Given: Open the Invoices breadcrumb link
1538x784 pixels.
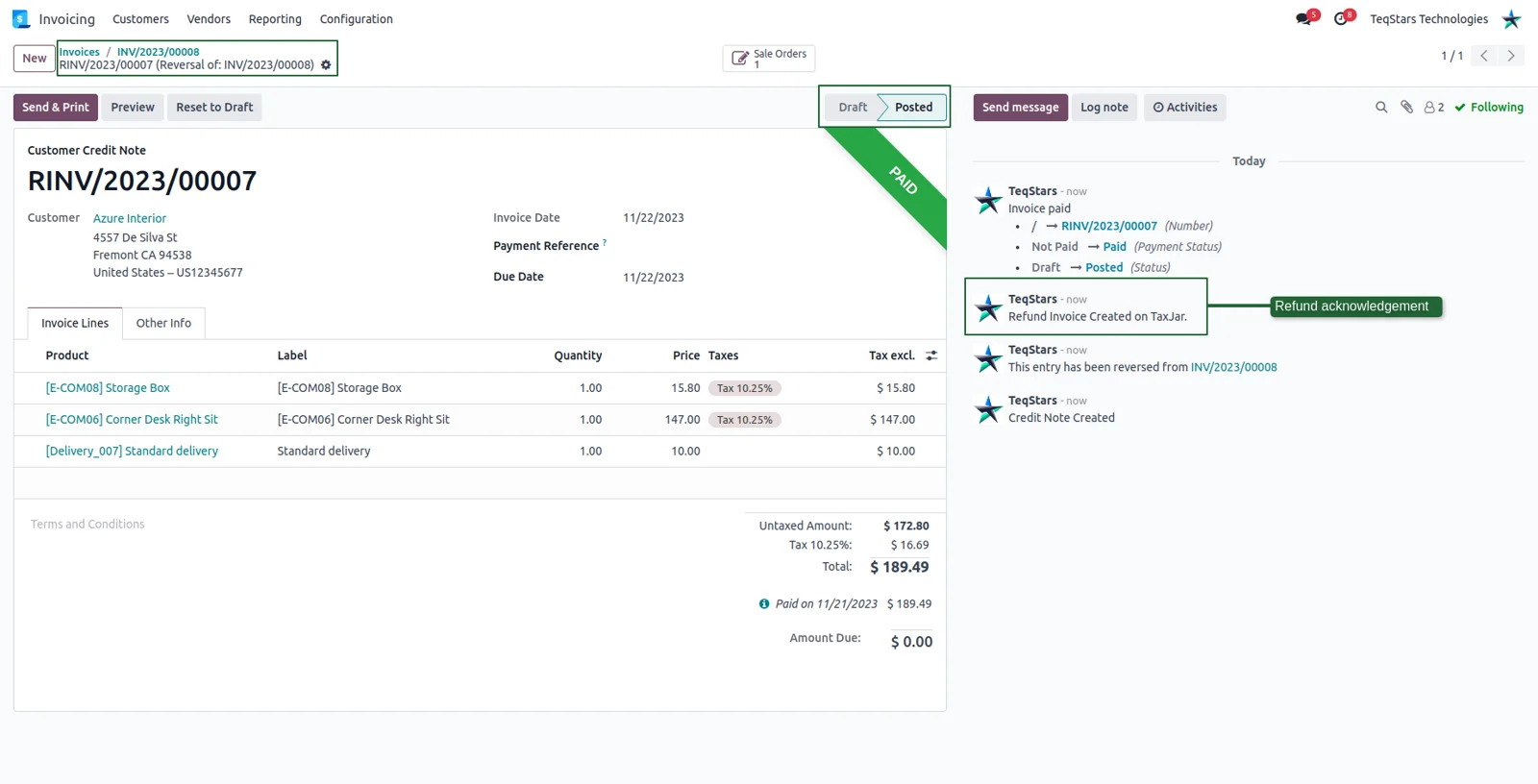Looking at the screenshot, I should click(80, 52).
